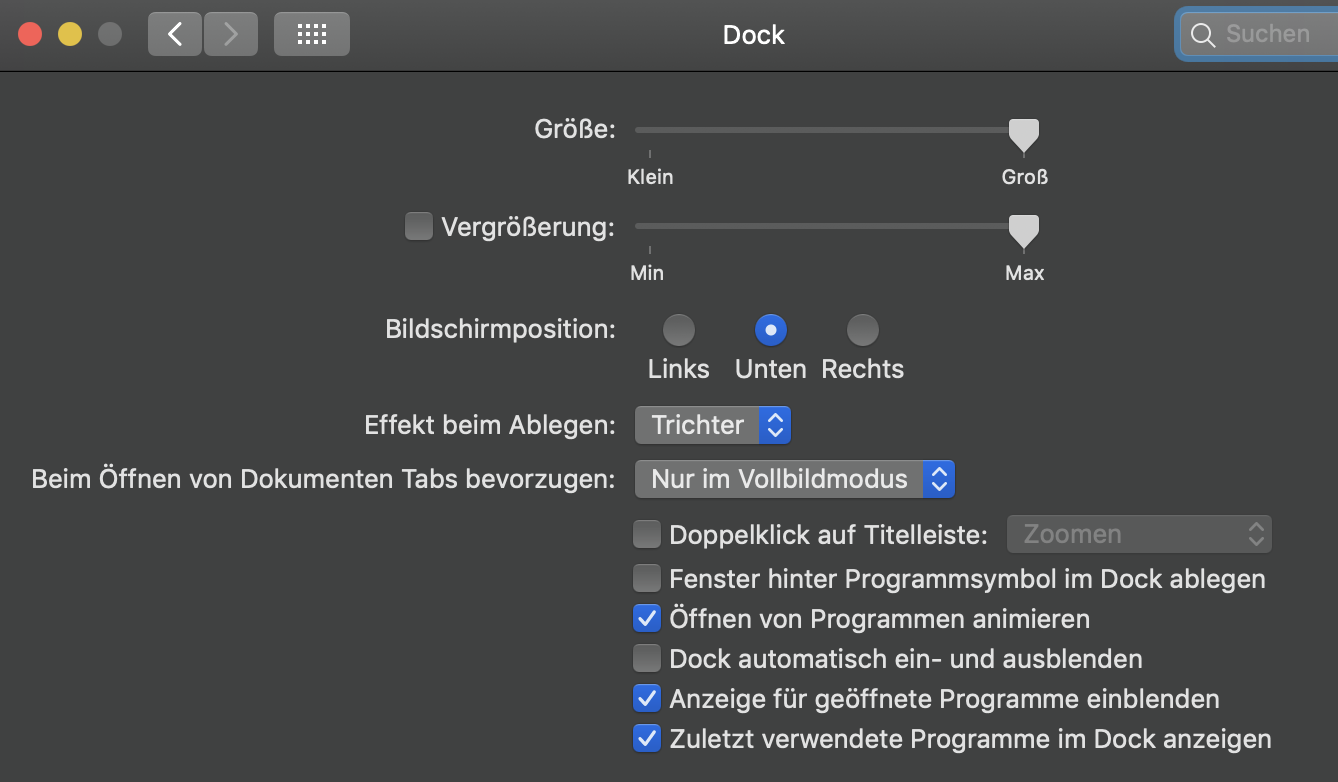Select Unten screen position radio button
The image size is (1338, 782).
click(x=771, y=329)
